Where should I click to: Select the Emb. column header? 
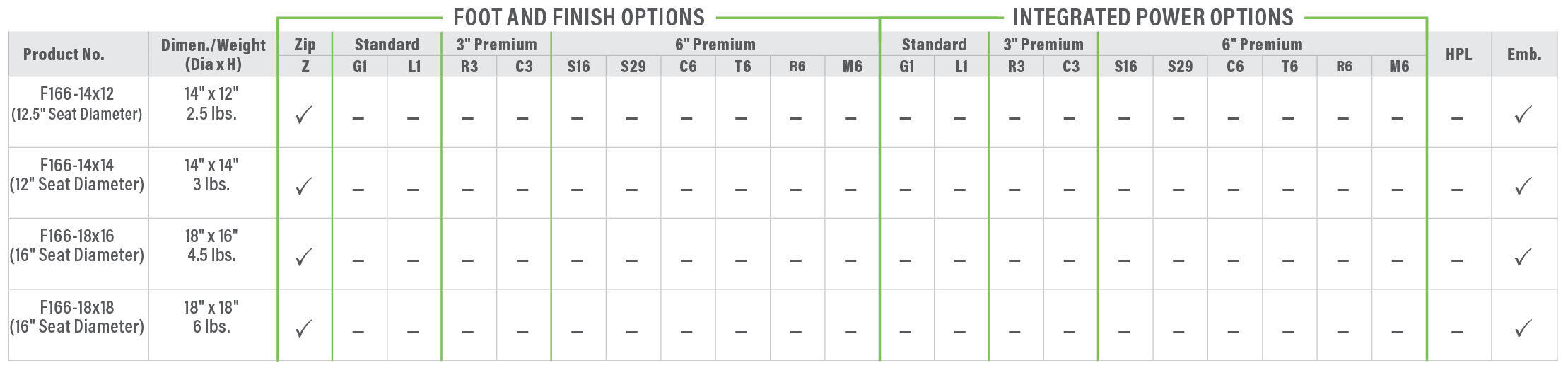pyautogui.click(x=1524, y=54)
